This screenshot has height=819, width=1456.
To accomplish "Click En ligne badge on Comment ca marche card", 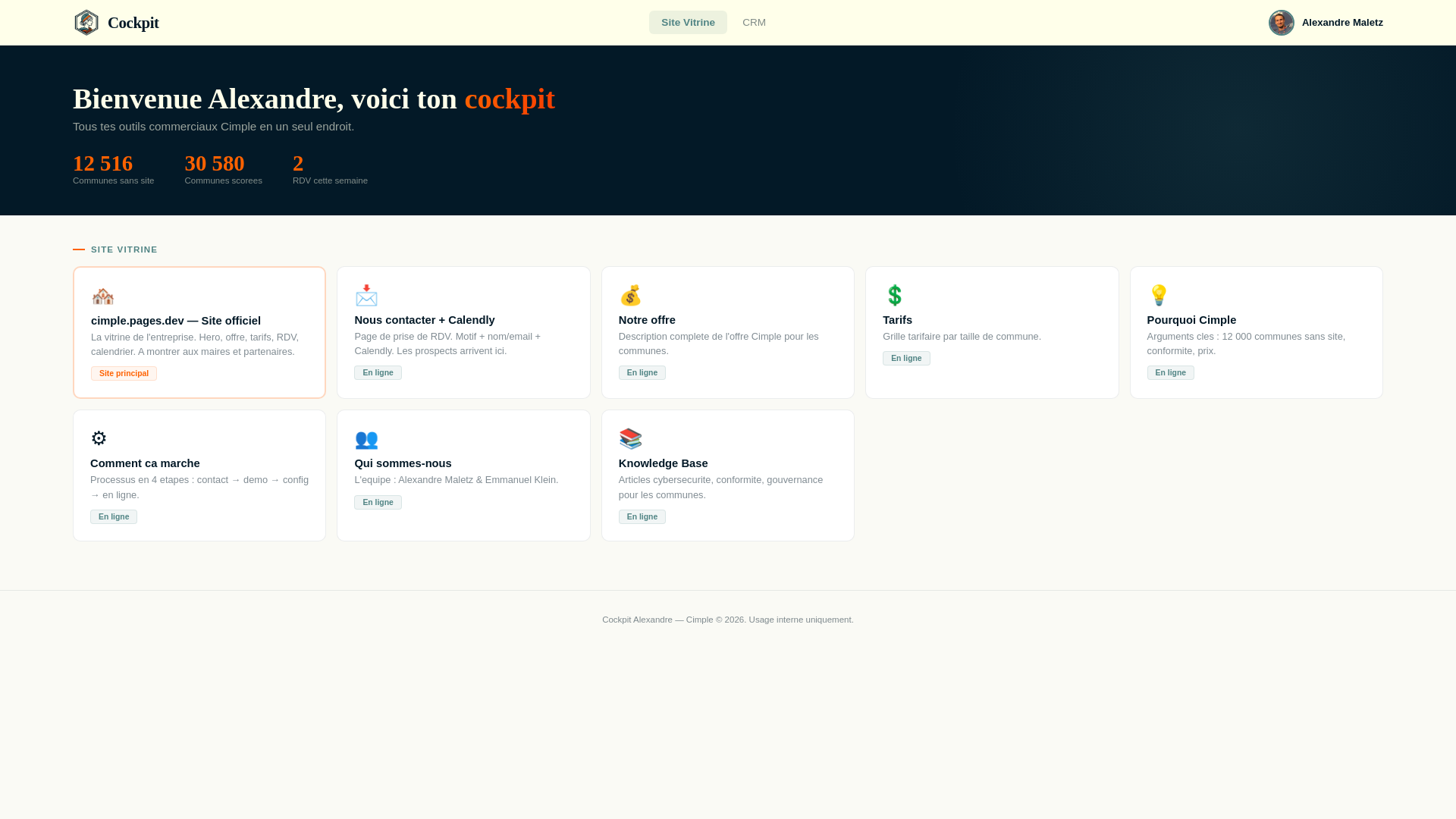I will coord(114,516).
